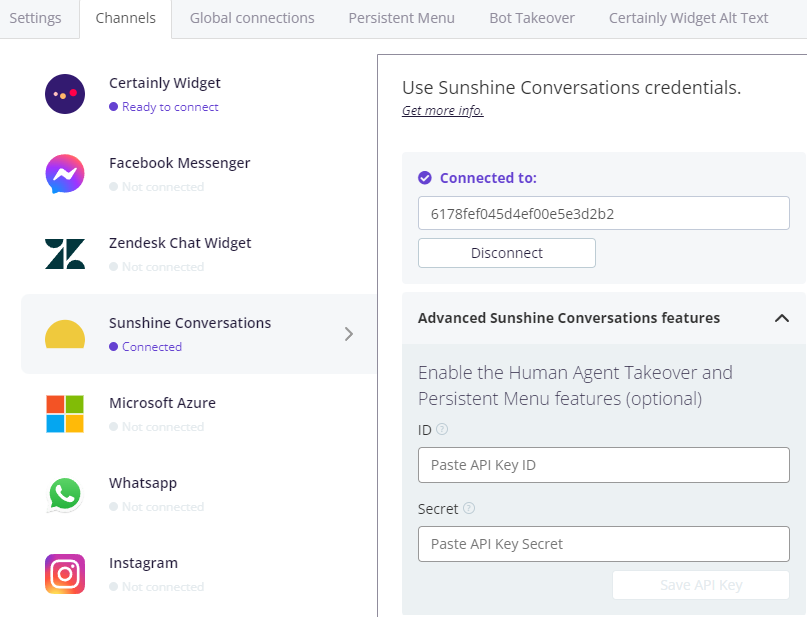This screenshot has height=617, width=807.
Task: Select the Facebook Messenger channel name
Action: click(180, 163)
